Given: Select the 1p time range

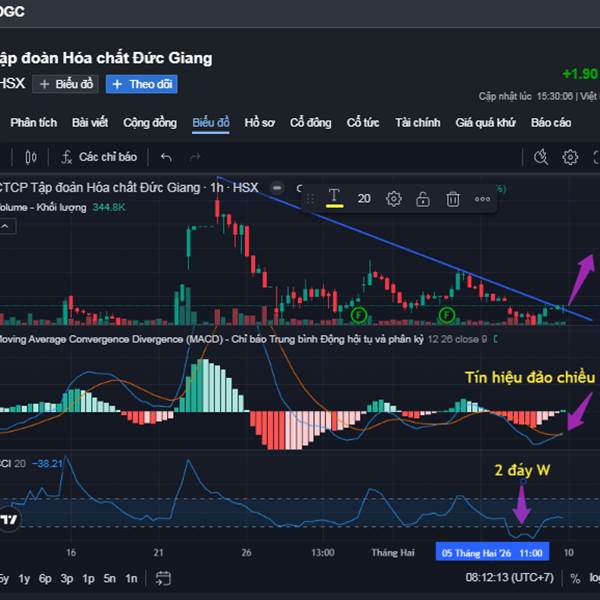Looking at the screenshot, I should pyautogui.click(x=88, y=578).
